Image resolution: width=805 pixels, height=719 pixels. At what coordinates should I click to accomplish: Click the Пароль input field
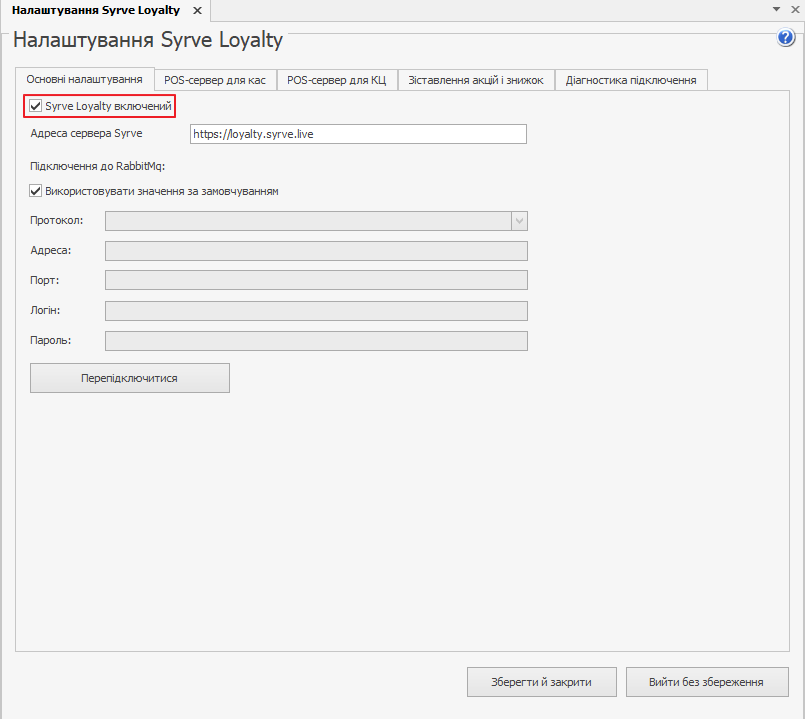click(x=316, y=341)
